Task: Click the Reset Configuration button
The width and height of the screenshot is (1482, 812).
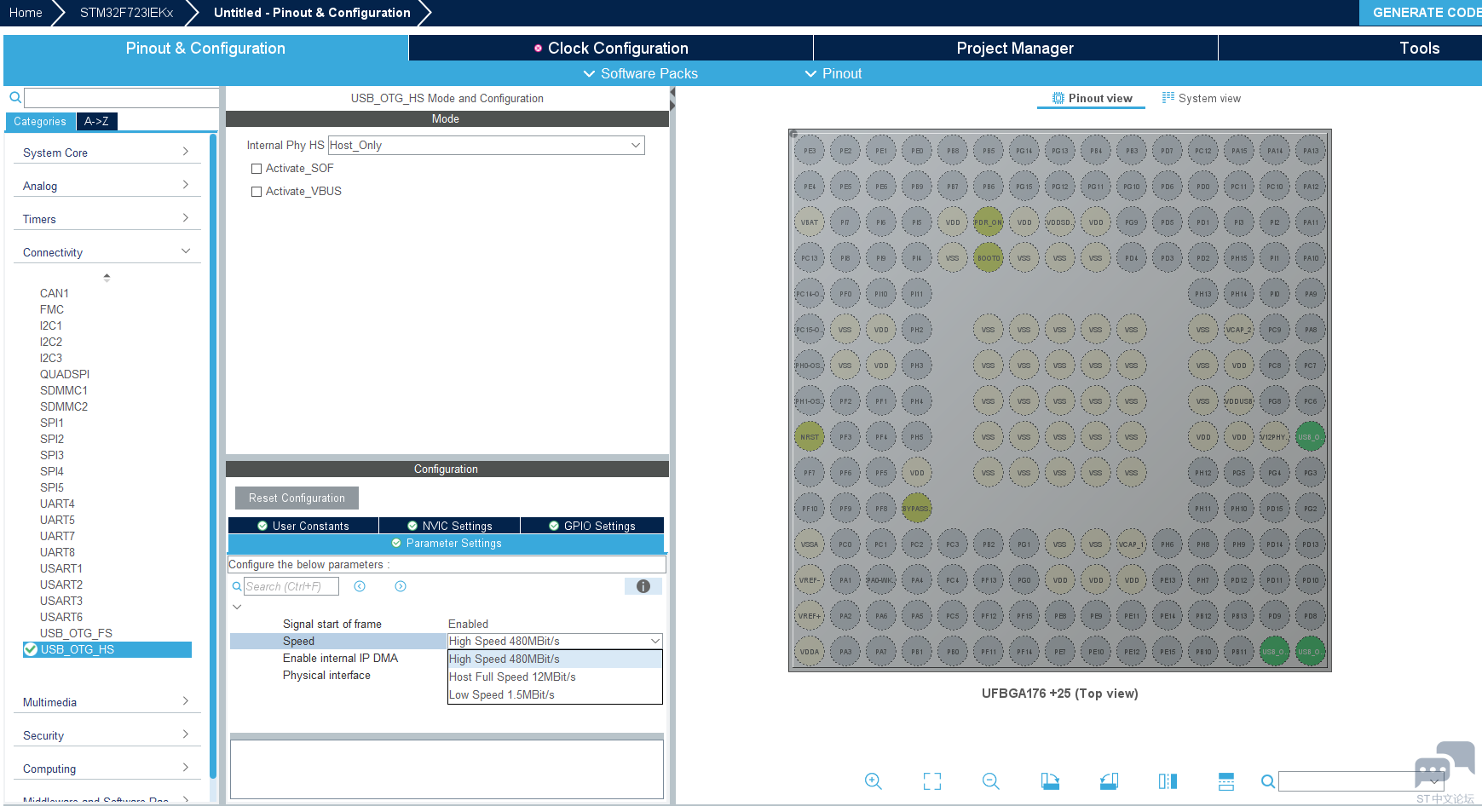Action: [297, 498]
